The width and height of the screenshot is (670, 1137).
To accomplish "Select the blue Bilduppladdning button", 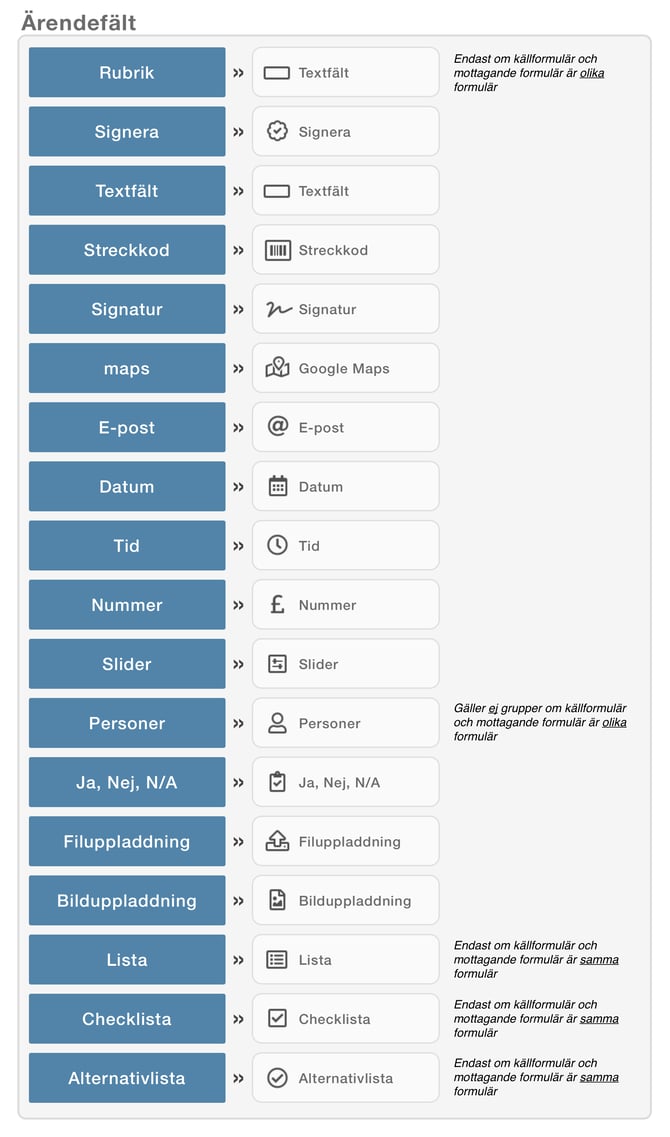I will point(127,901).
